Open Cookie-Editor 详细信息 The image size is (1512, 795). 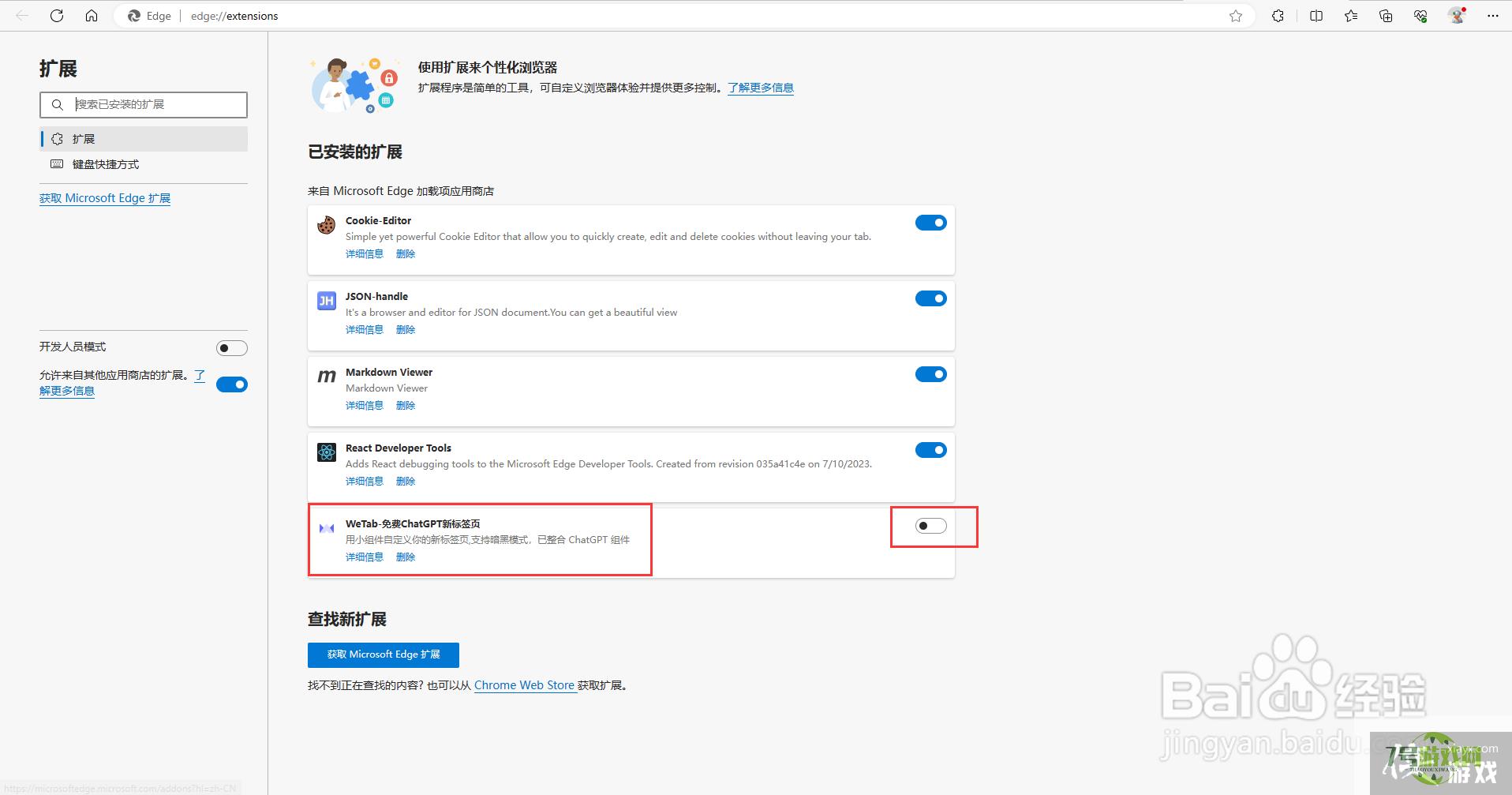coord(365,253)
